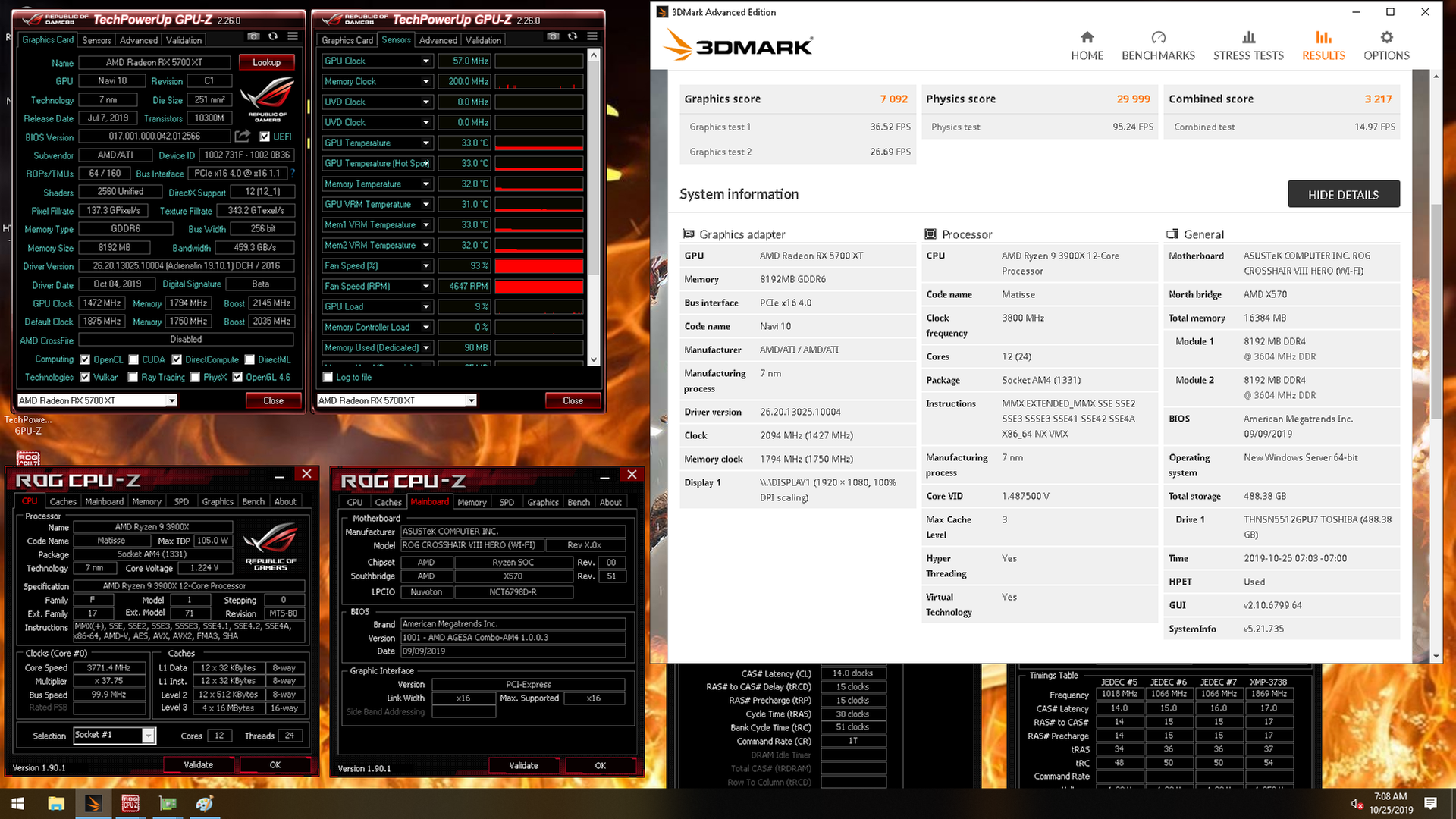Screen dimensions: 1456x819
Task: Click Validate in left CPU-Z window
Action: 198,764
